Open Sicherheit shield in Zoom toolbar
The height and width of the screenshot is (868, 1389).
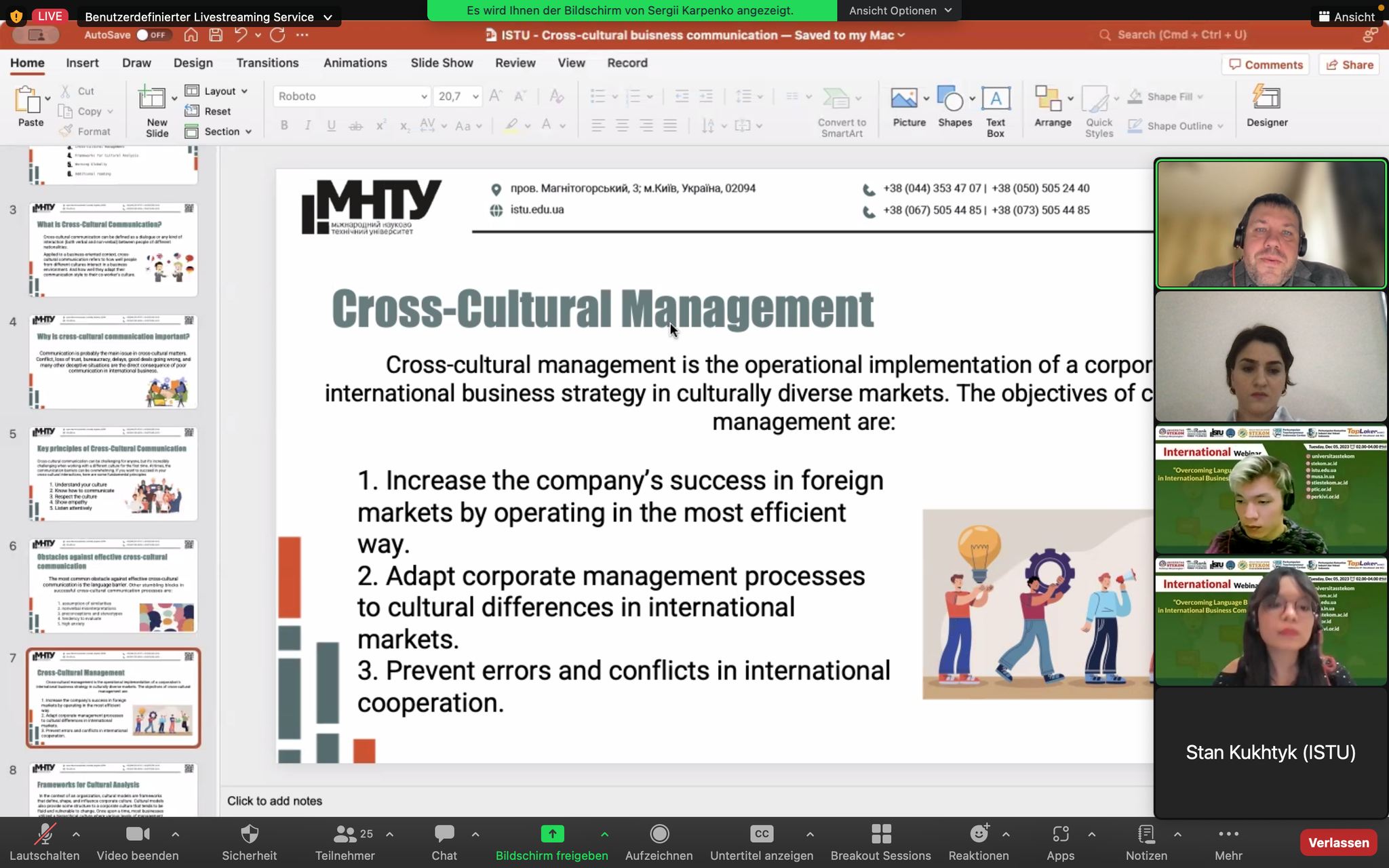250,834
